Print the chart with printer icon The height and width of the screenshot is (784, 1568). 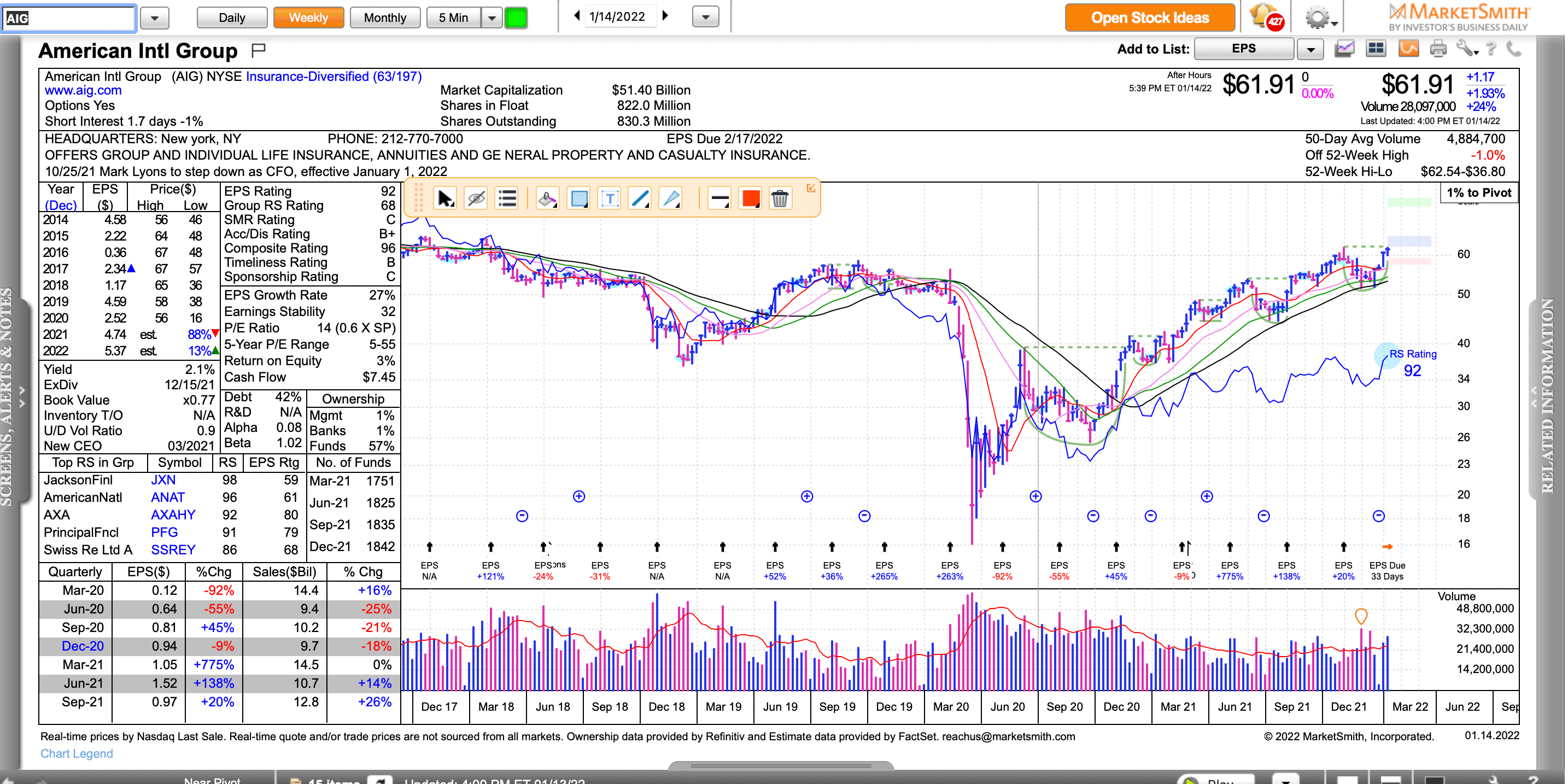(1438, 49)
